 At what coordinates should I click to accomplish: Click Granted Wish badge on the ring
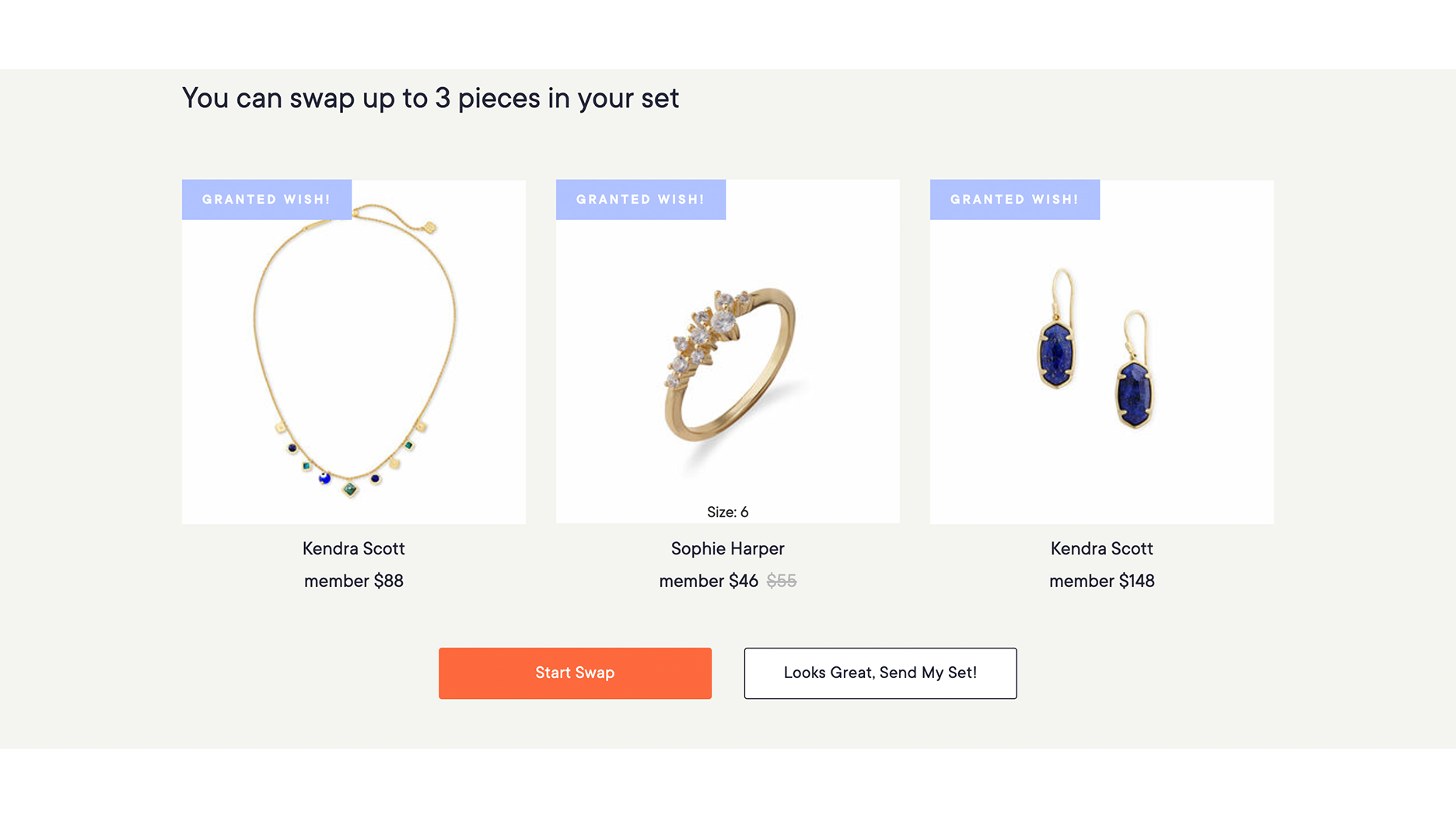(x=641, y=200)
